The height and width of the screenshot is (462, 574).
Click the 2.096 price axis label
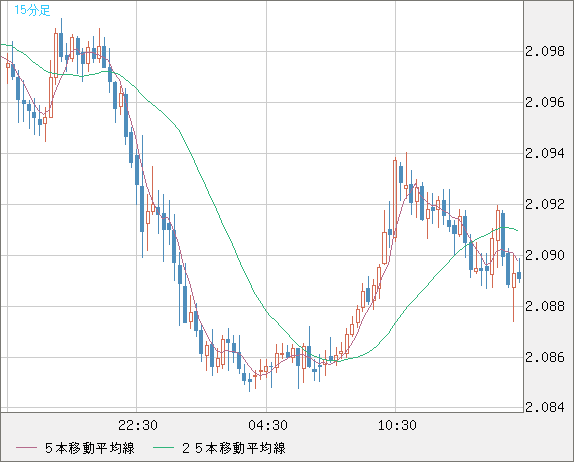click(545, 102)
